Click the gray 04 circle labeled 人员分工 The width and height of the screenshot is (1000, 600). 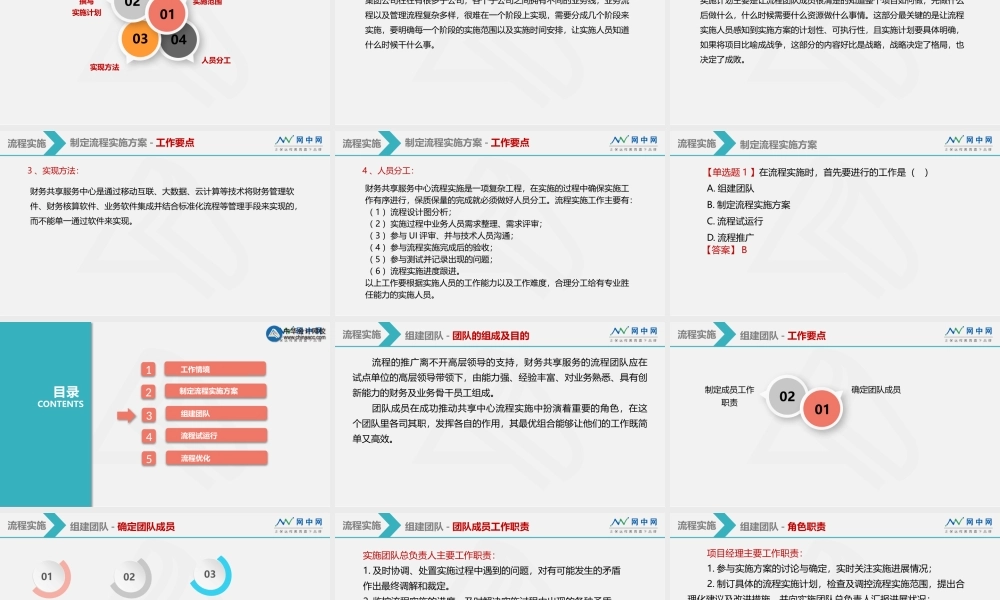pyautogui.click(x=178, y=38)
